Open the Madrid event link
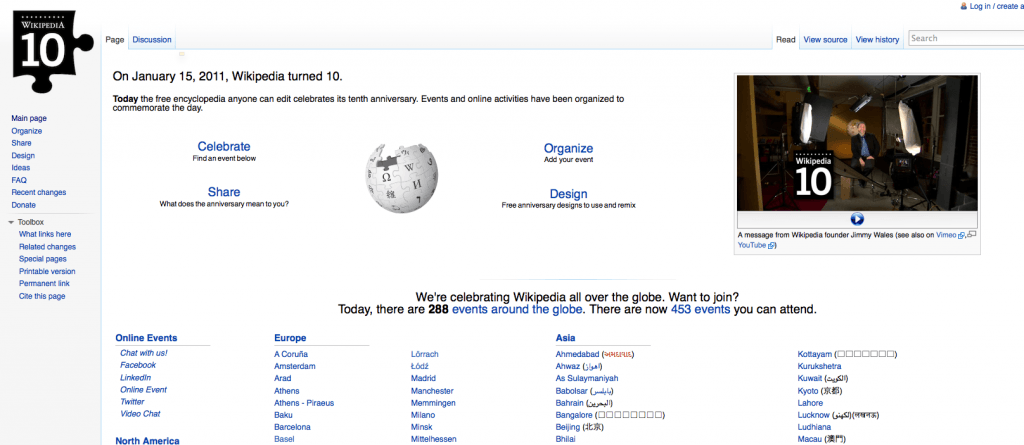Screen dimensions: 1024x445 [x=423, y=378]
